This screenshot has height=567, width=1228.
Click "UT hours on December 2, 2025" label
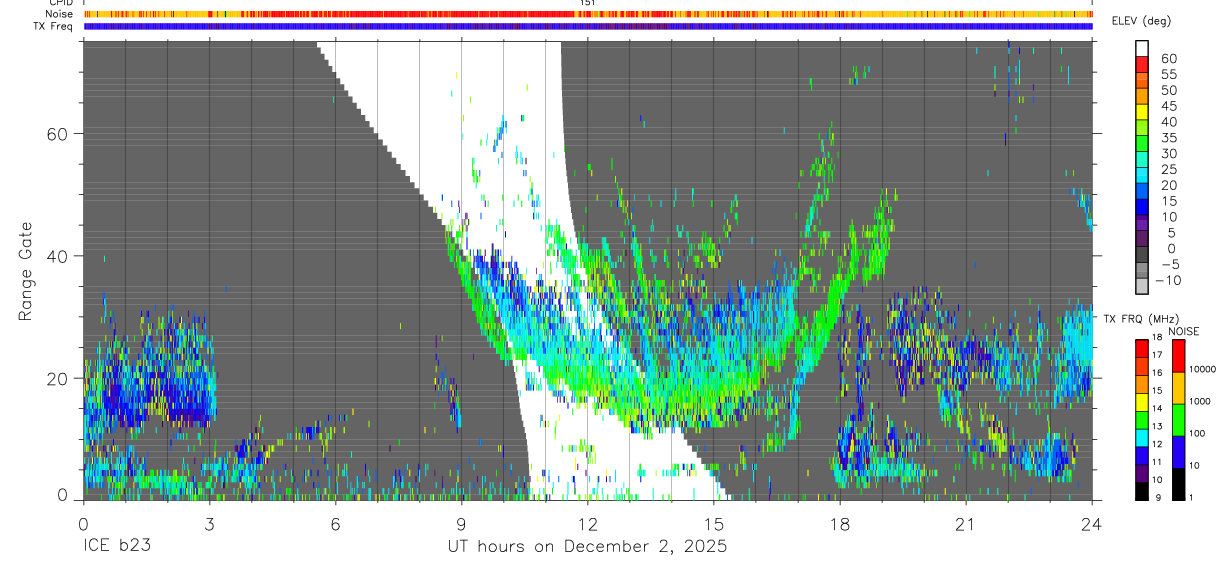point(587,547)
